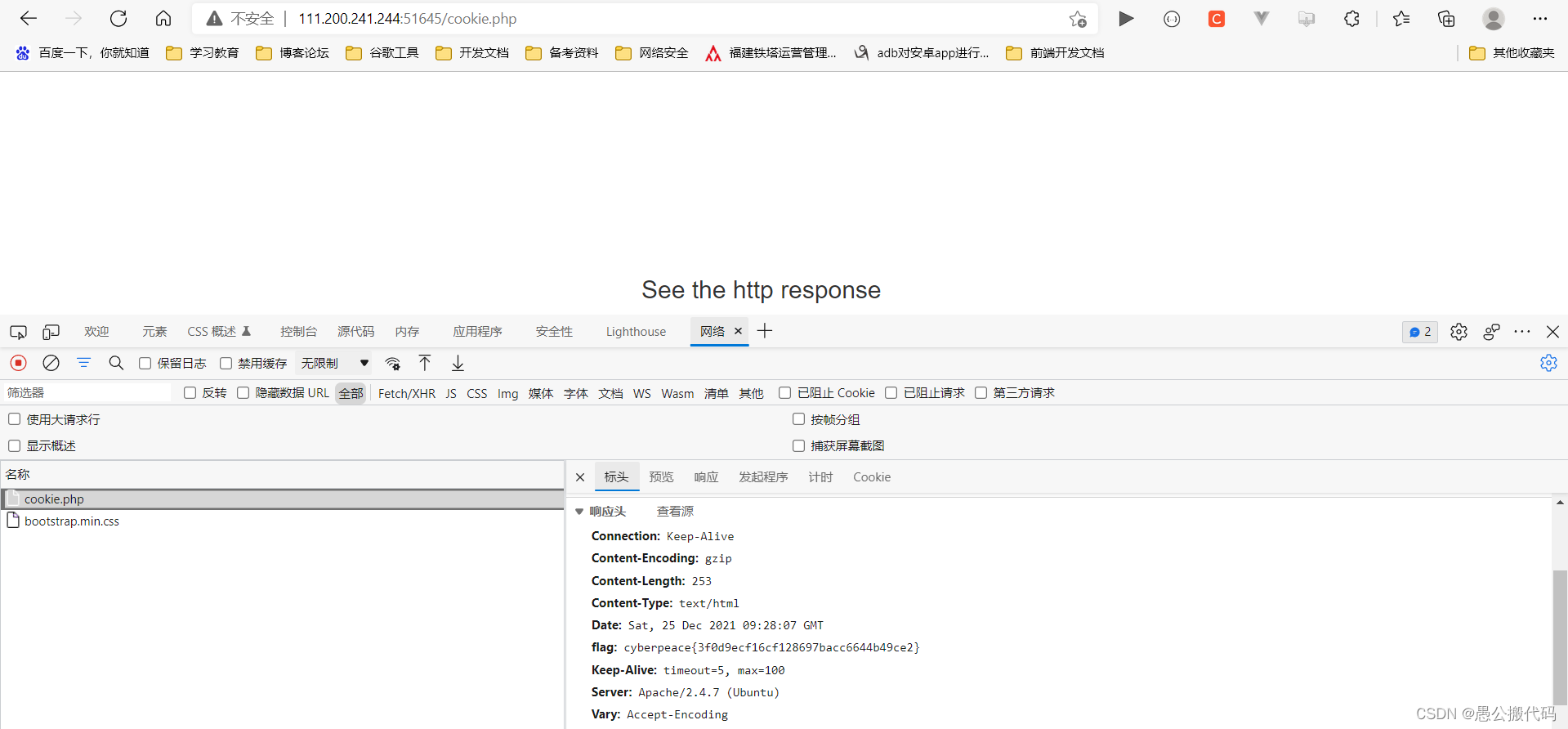This screenshot has height=729, width=1568.
Task: Switch to 源代码 DevTools tab
Action: (x=355, y=332)
